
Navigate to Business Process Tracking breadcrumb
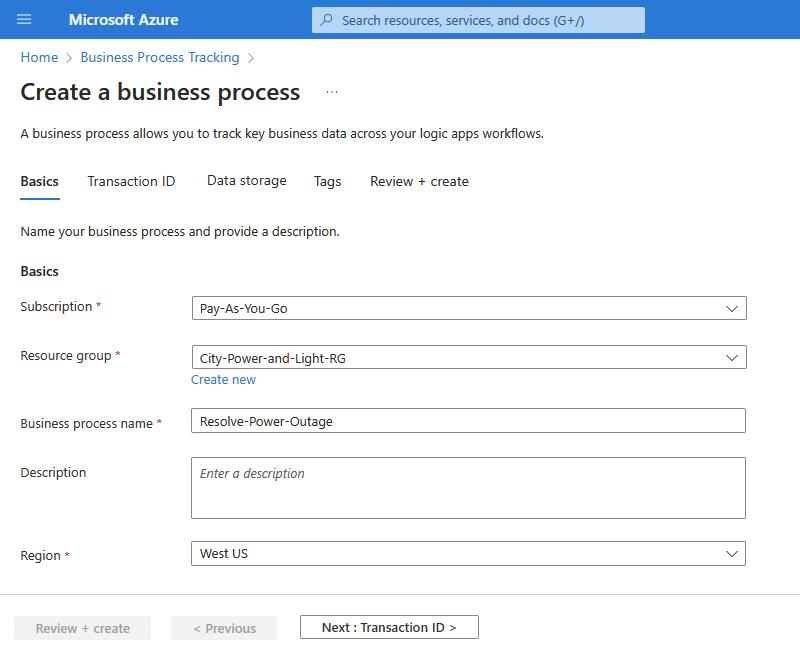(x=160, y=58)
